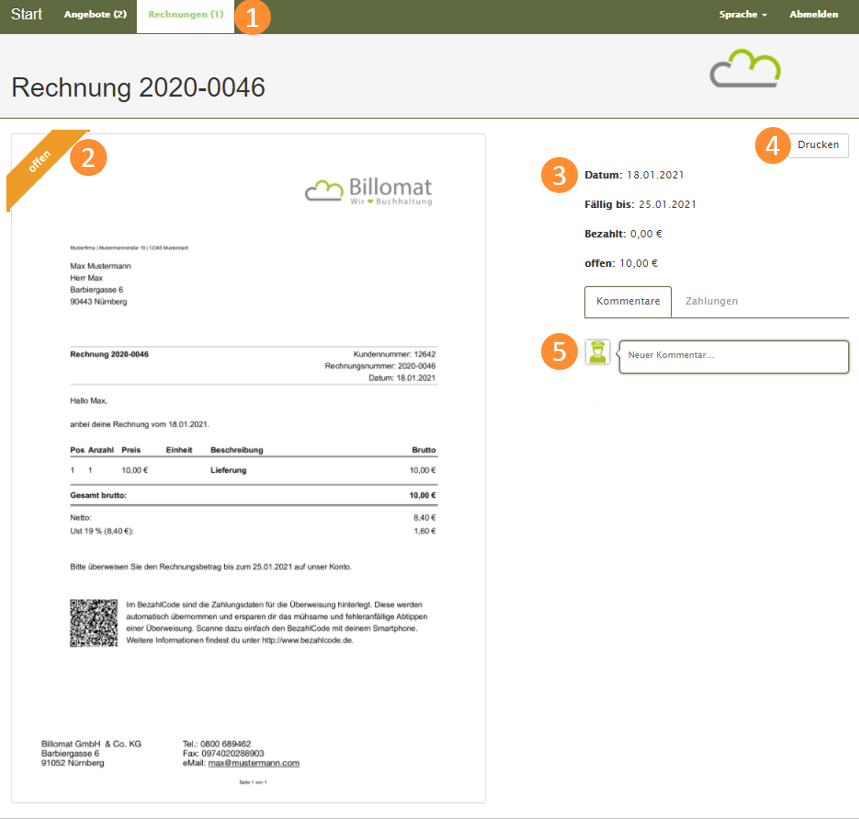Select the Bezahlt 0,00 € value
The image size is (859, 819).
click(x=646, y=234)
